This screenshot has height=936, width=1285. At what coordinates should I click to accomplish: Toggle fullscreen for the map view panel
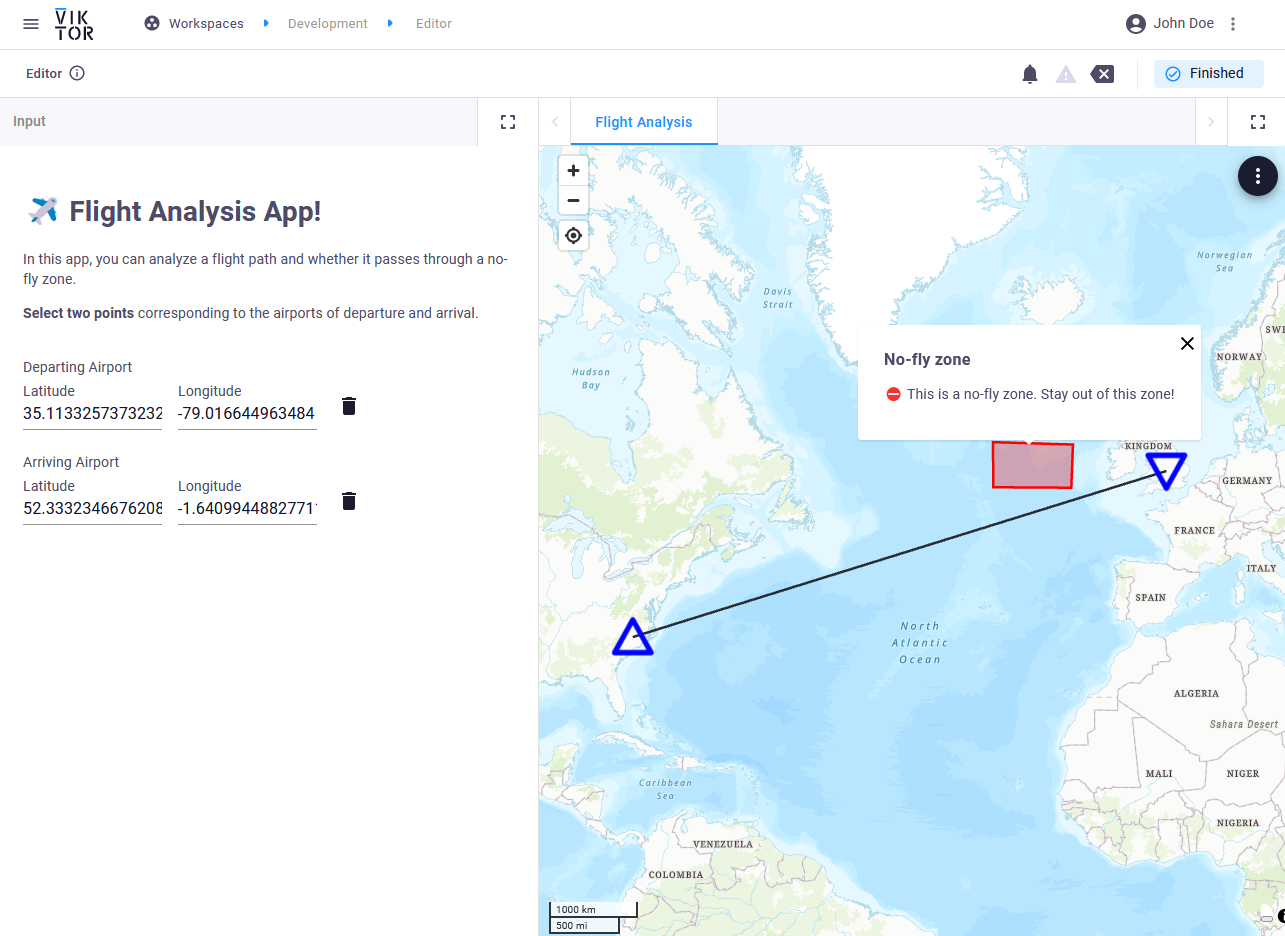pos(1258,122)
